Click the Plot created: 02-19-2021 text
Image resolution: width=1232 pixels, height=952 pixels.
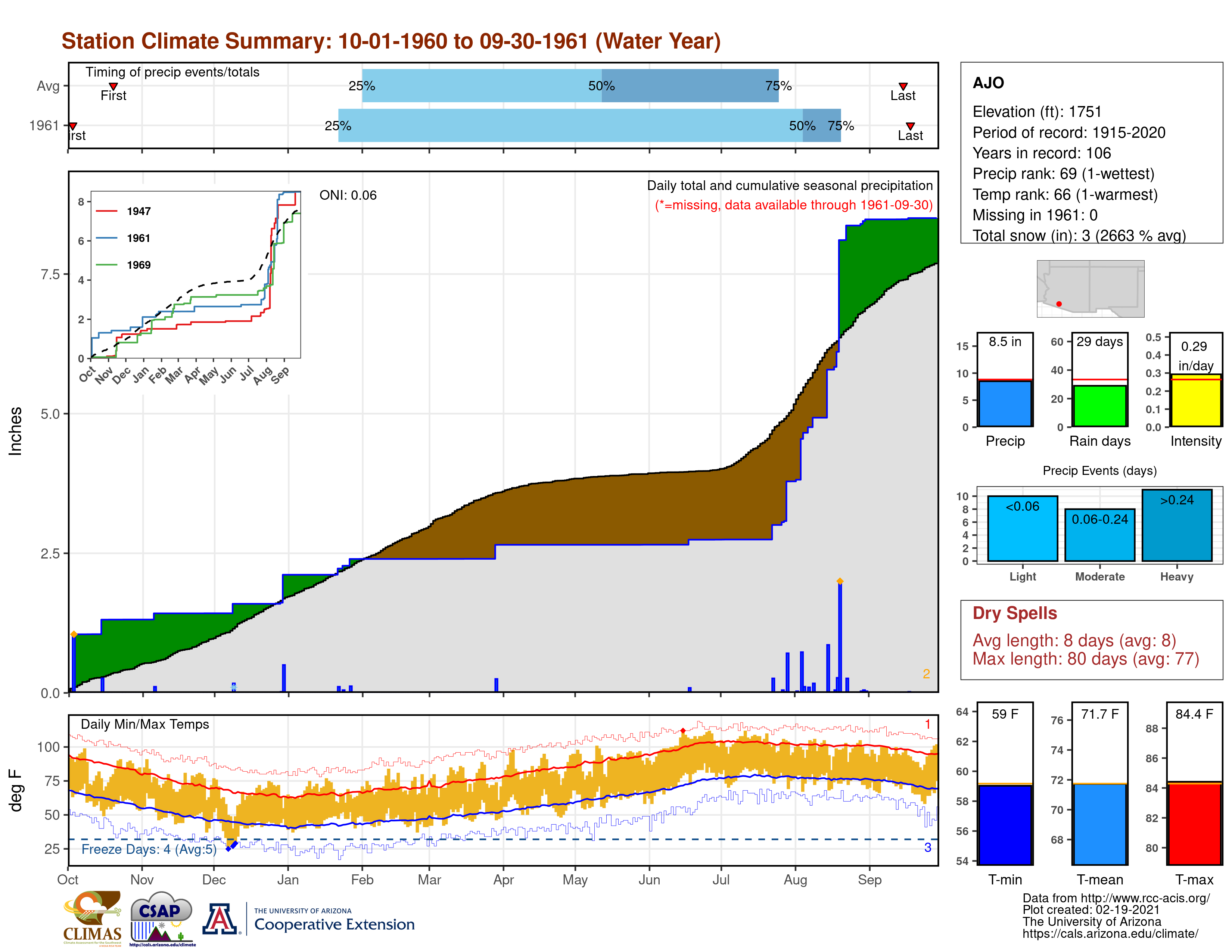[1091, 910]
